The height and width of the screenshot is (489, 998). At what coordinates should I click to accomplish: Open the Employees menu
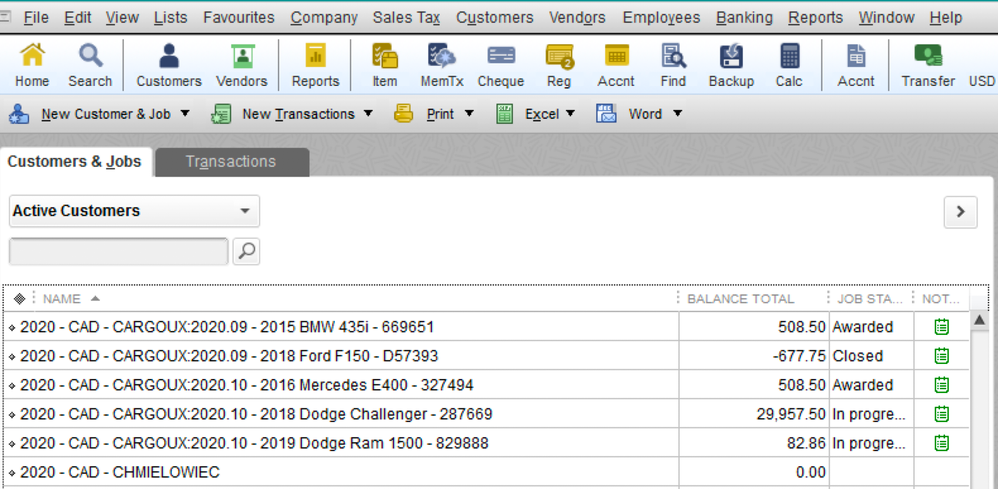coord(661,17)
